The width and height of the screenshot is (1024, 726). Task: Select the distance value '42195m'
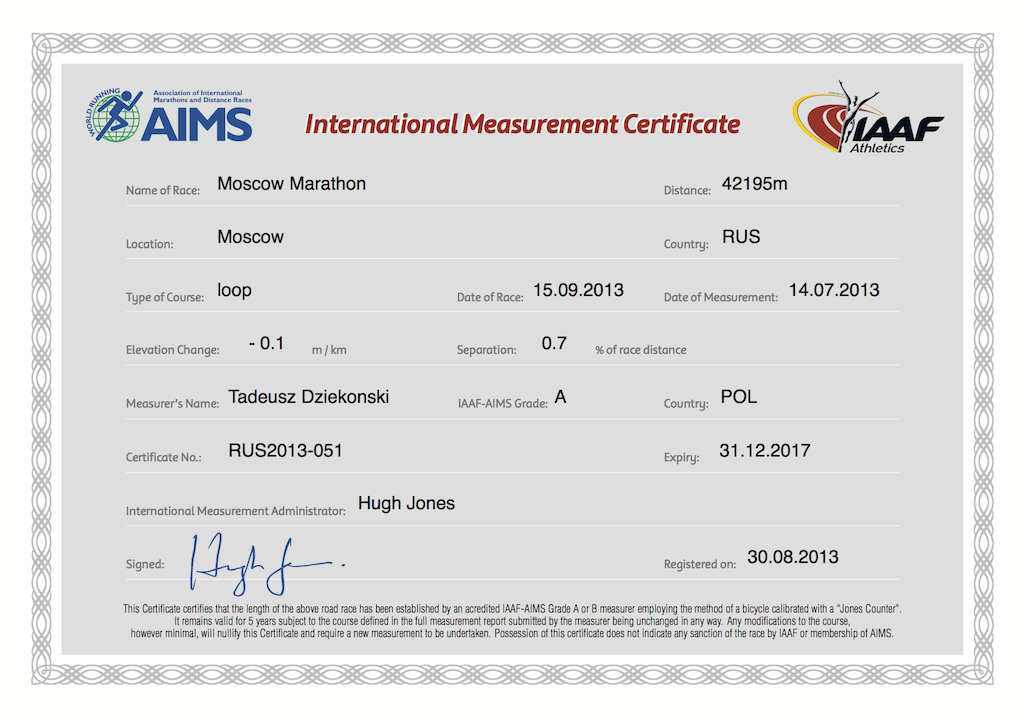point(754,184)
